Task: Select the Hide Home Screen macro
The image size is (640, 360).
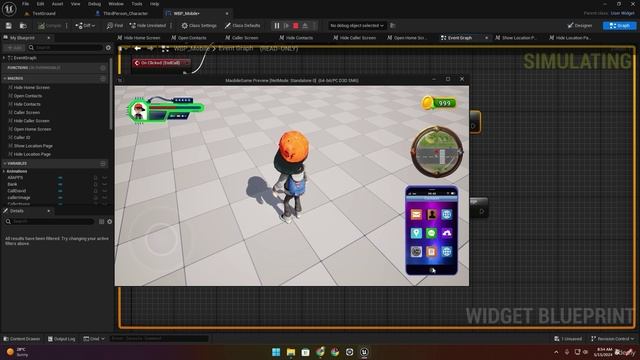Action: click(x=31, y=87)
